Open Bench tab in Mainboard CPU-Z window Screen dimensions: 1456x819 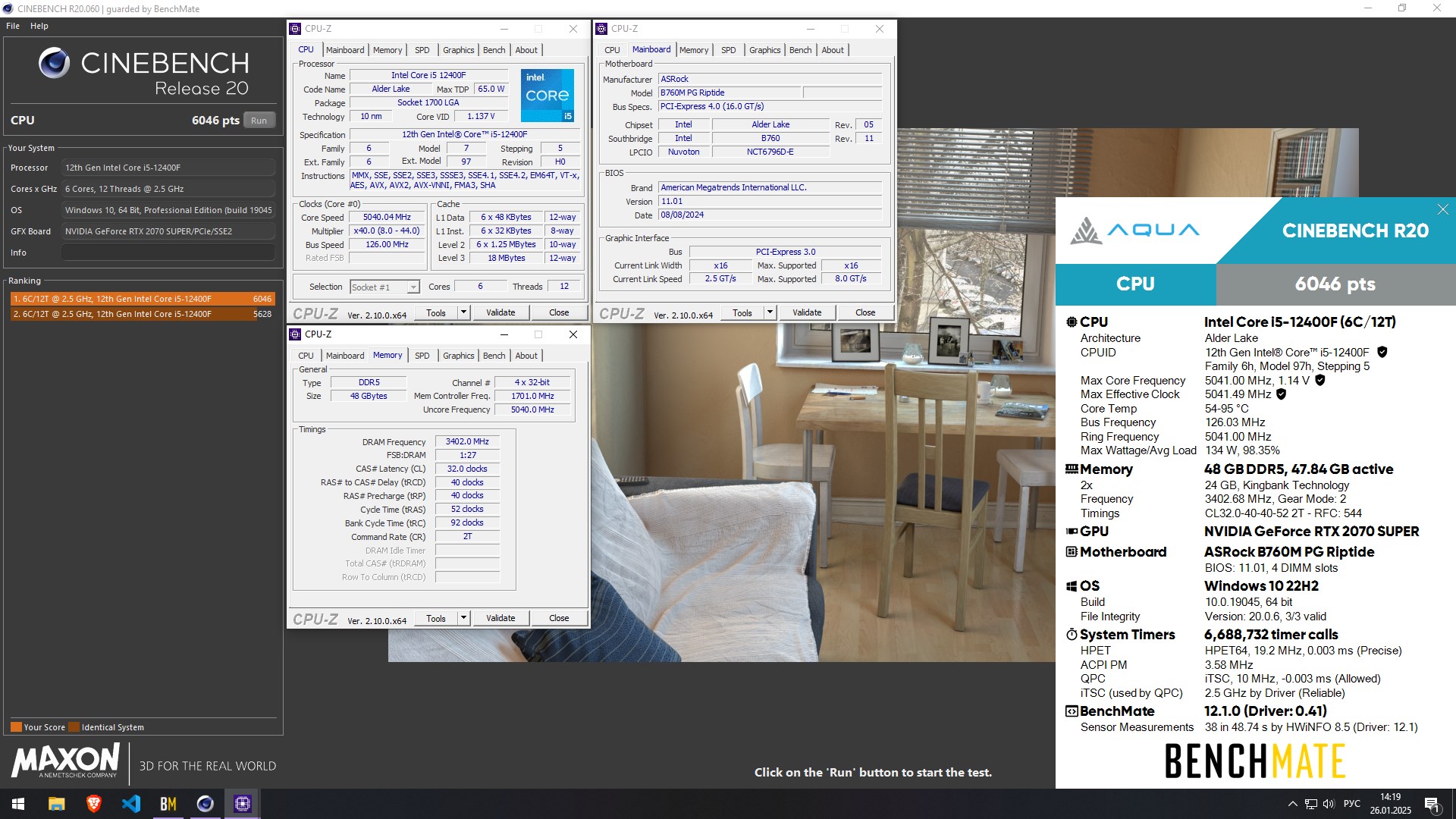point(800,50)
